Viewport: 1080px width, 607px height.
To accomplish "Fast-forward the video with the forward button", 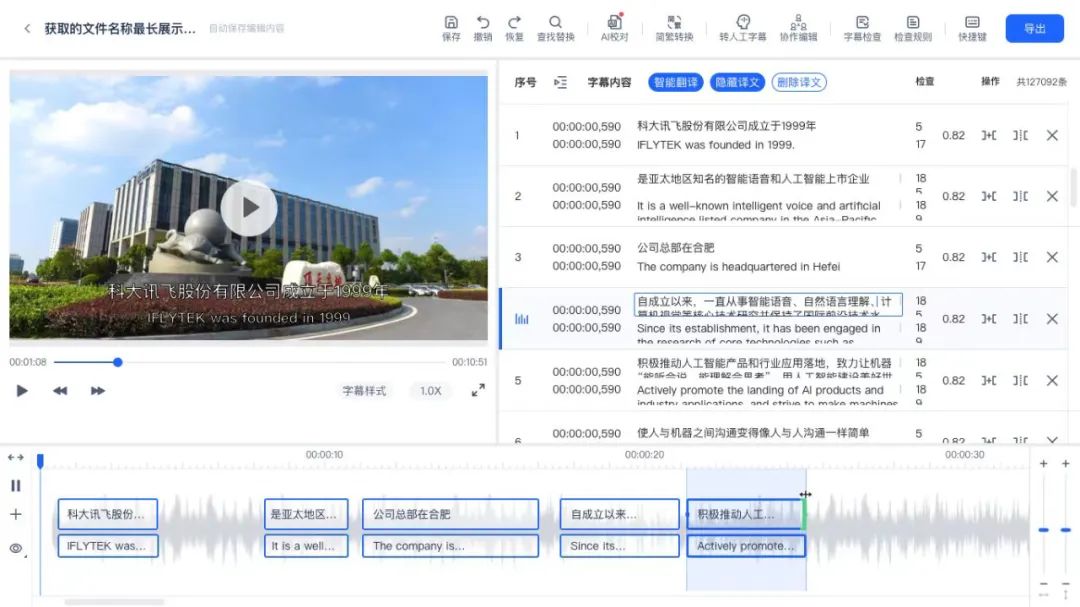I will (x=98, y=391).
